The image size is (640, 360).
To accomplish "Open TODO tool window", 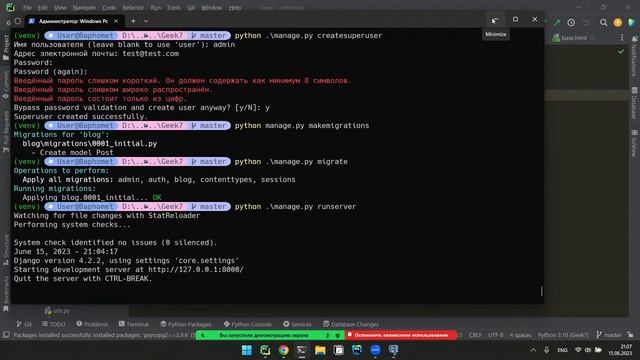I will [x=53, y=324].
